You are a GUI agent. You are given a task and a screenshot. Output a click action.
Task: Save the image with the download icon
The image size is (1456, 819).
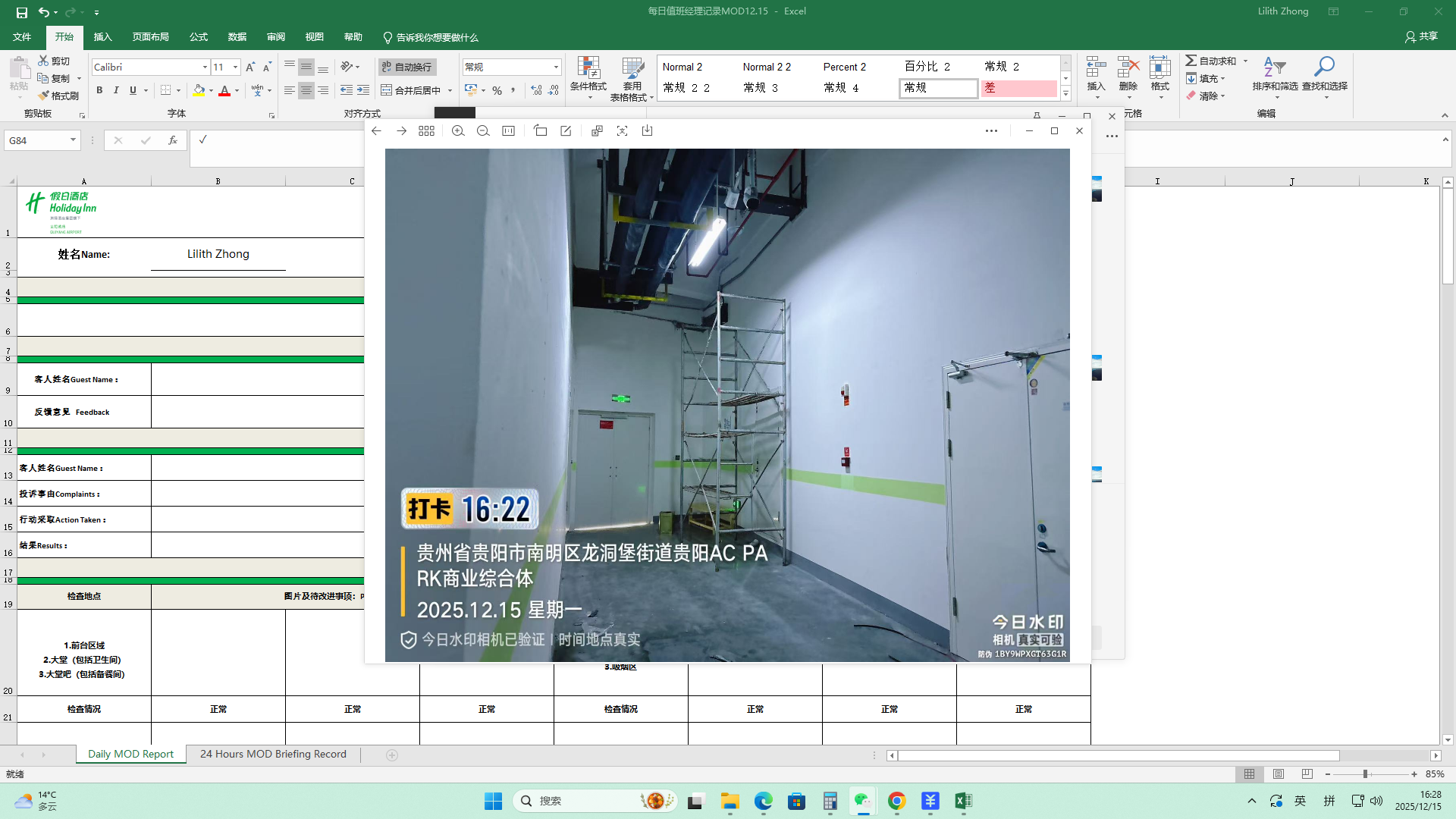point(647,131)
